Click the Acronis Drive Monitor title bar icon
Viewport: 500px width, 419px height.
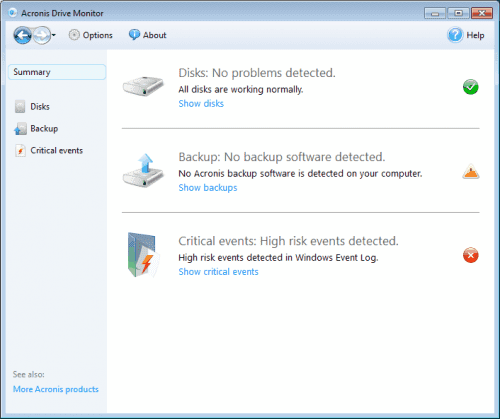coord(13,13)
